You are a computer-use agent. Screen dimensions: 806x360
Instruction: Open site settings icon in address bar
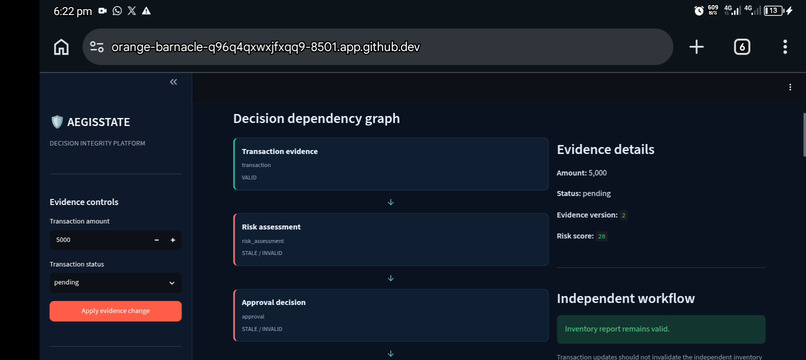pyautogui.click(x=97, y=47)
